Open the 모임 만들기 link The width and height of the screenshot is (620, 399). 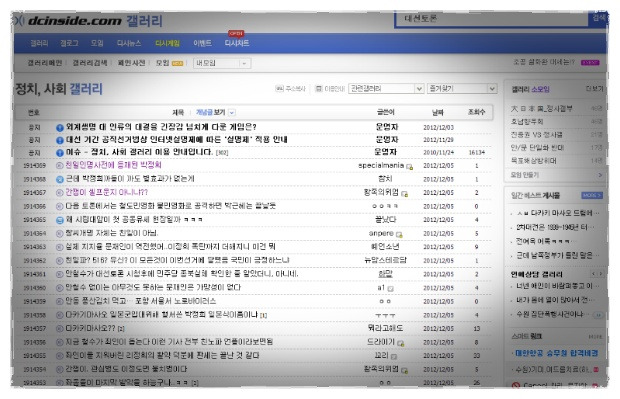click(525, 175)
